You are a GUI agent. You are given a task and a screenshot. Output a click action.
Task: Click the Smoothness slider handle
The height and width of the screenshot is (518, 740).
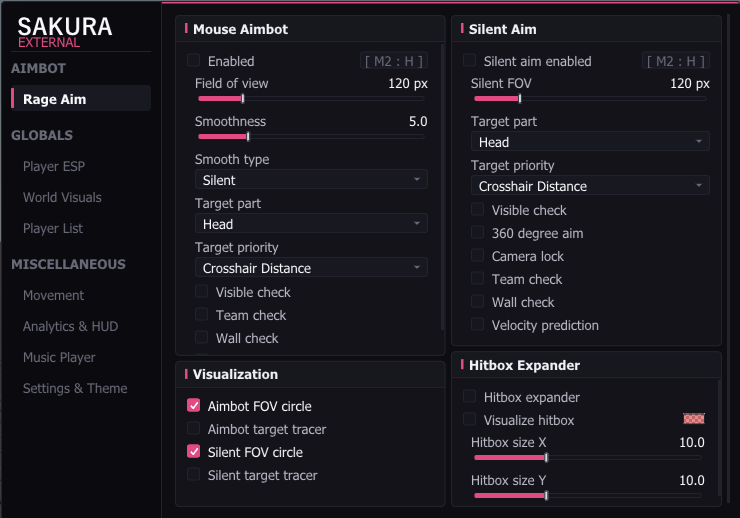(248, 137)
